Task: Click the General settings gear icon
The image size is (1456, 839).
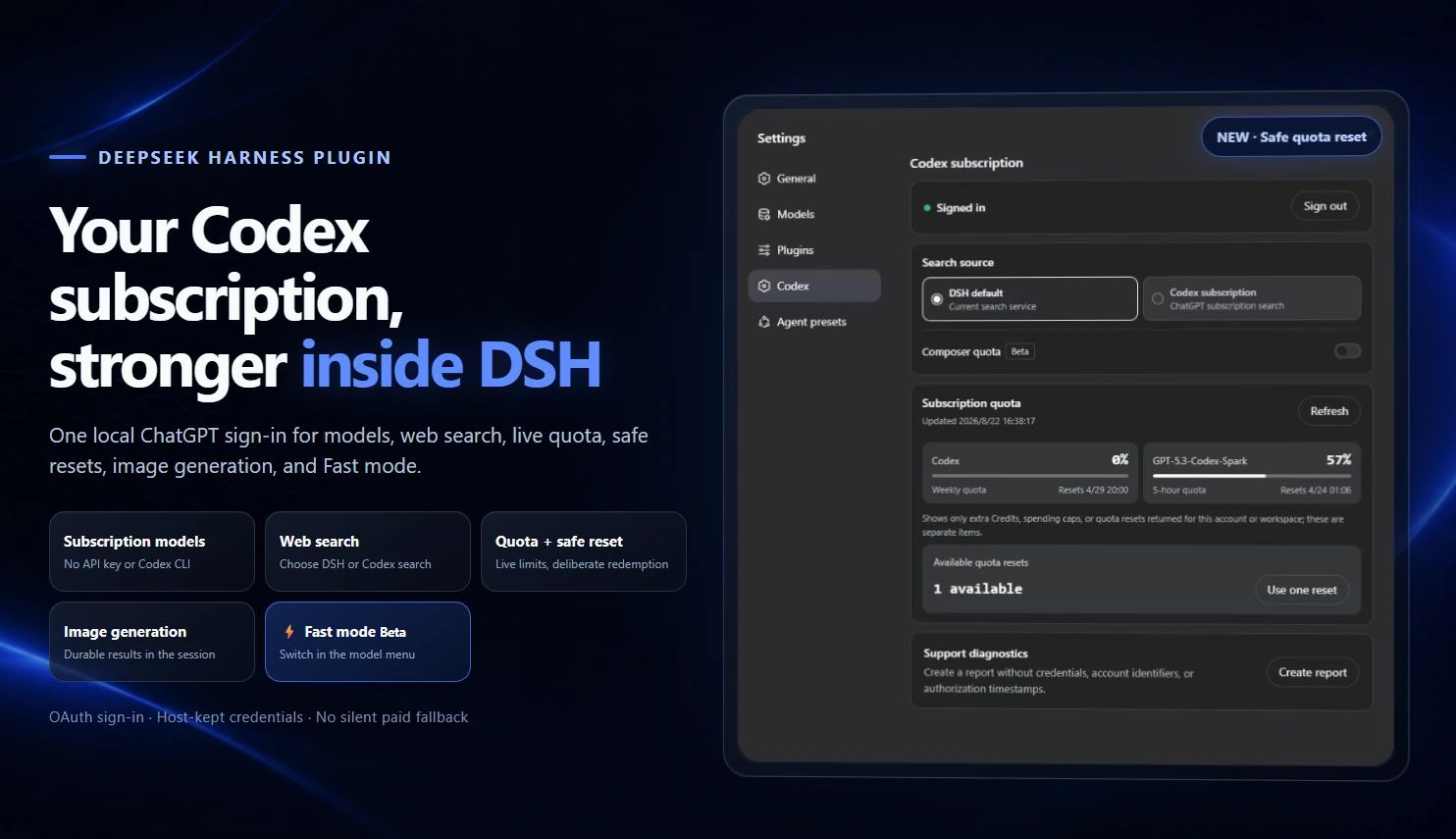Action: pyautogui.click(x=764, y=179)
